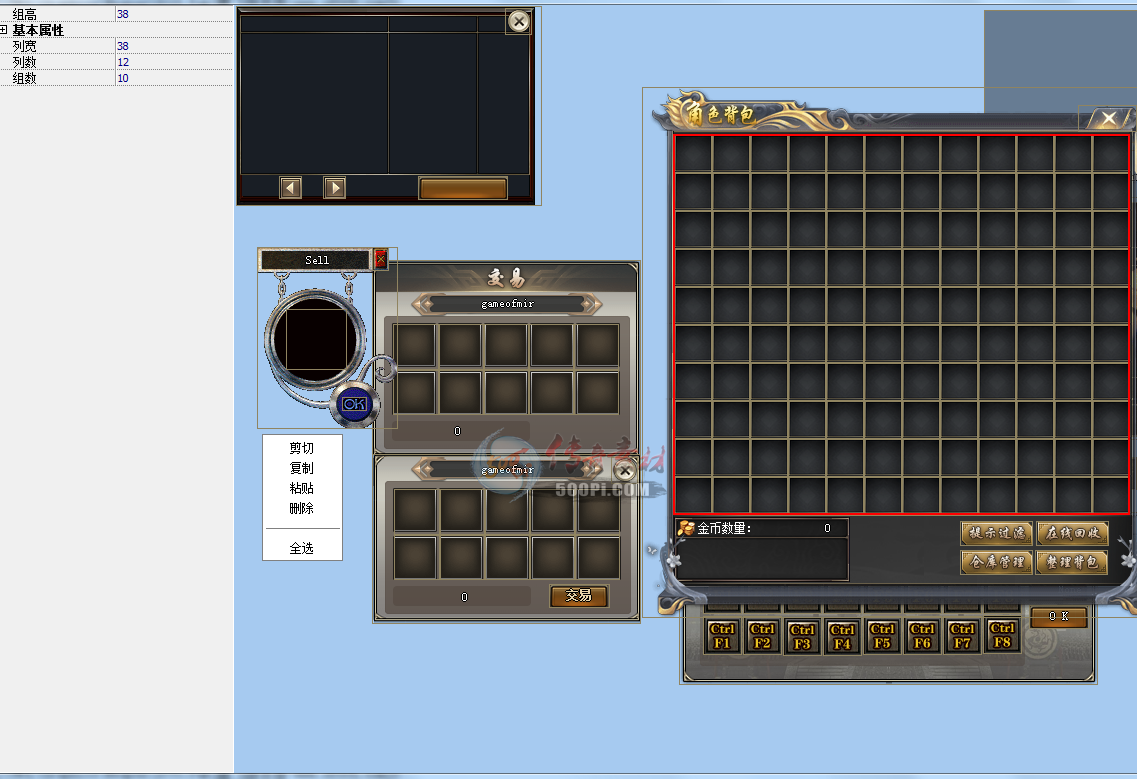Click the item slot in Sell circle
This screenshot has height=779, width=1137.
click(x=316, y=339)
